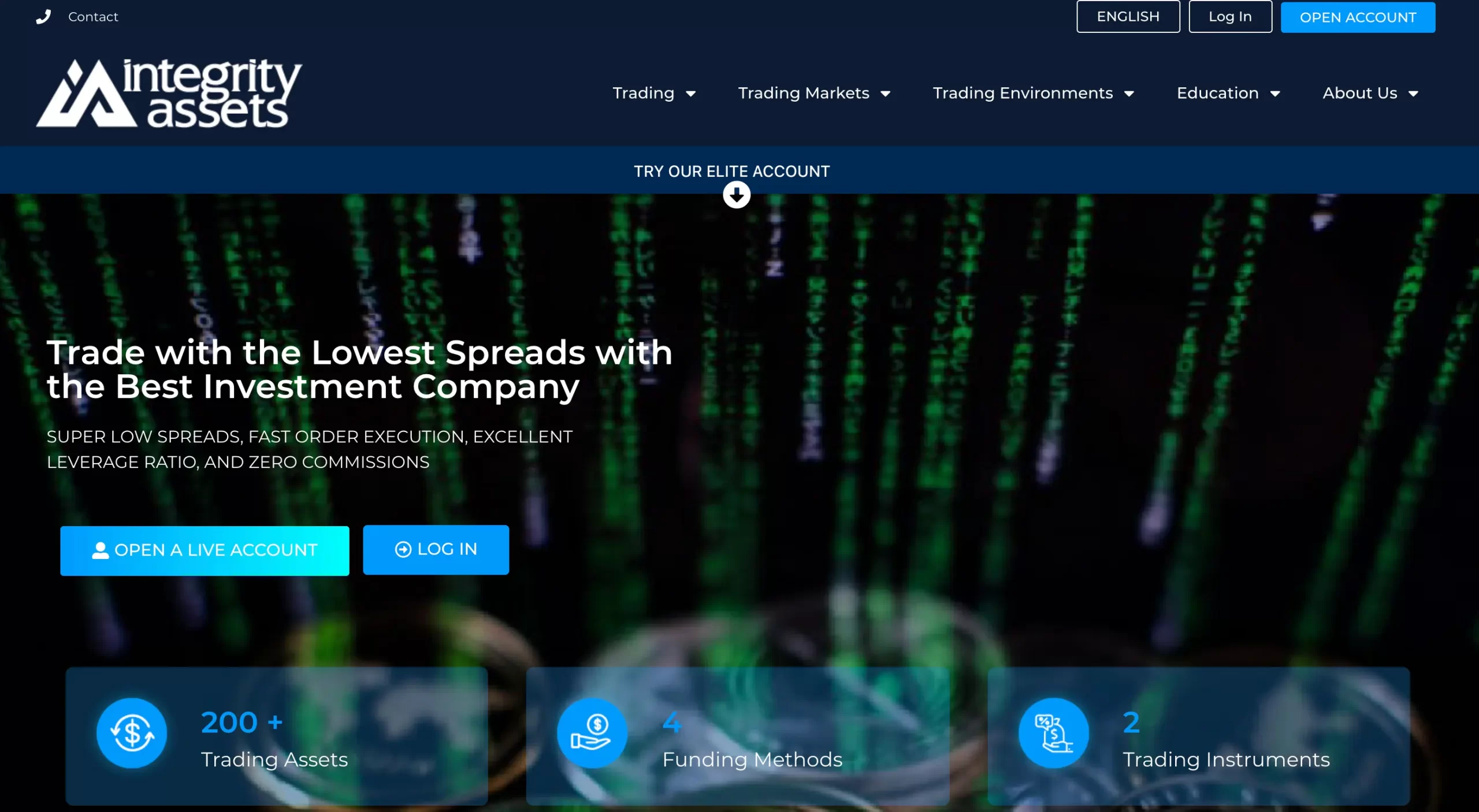Viewport: 1479px width, 812px height.
Task: Expand the About Us dropdown arrow
Action: tap(1413, 94)
